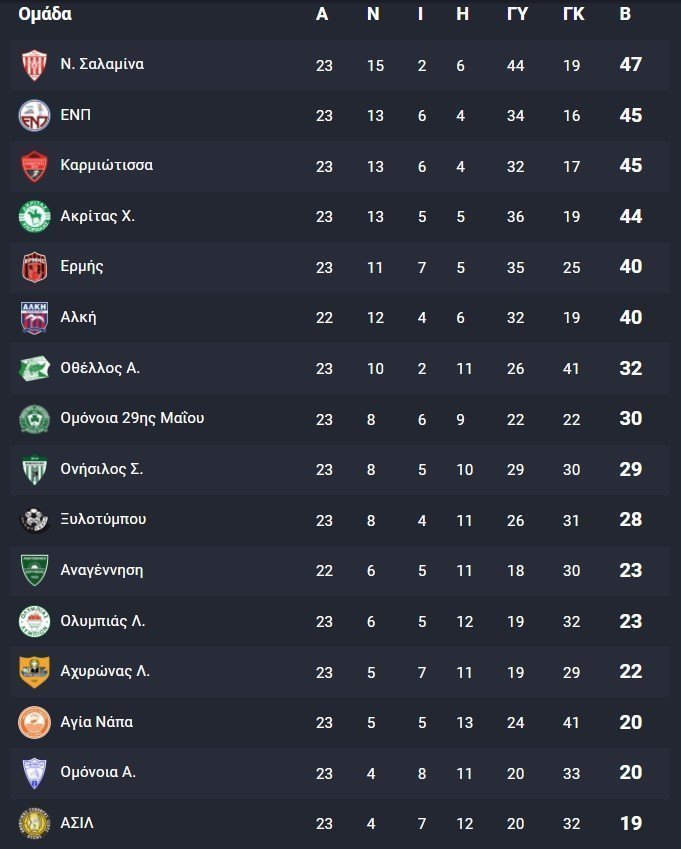The width and height of the screenshot is (681, 849).
Task: Click the Αλκή team logo
Action: coord(34,318)
